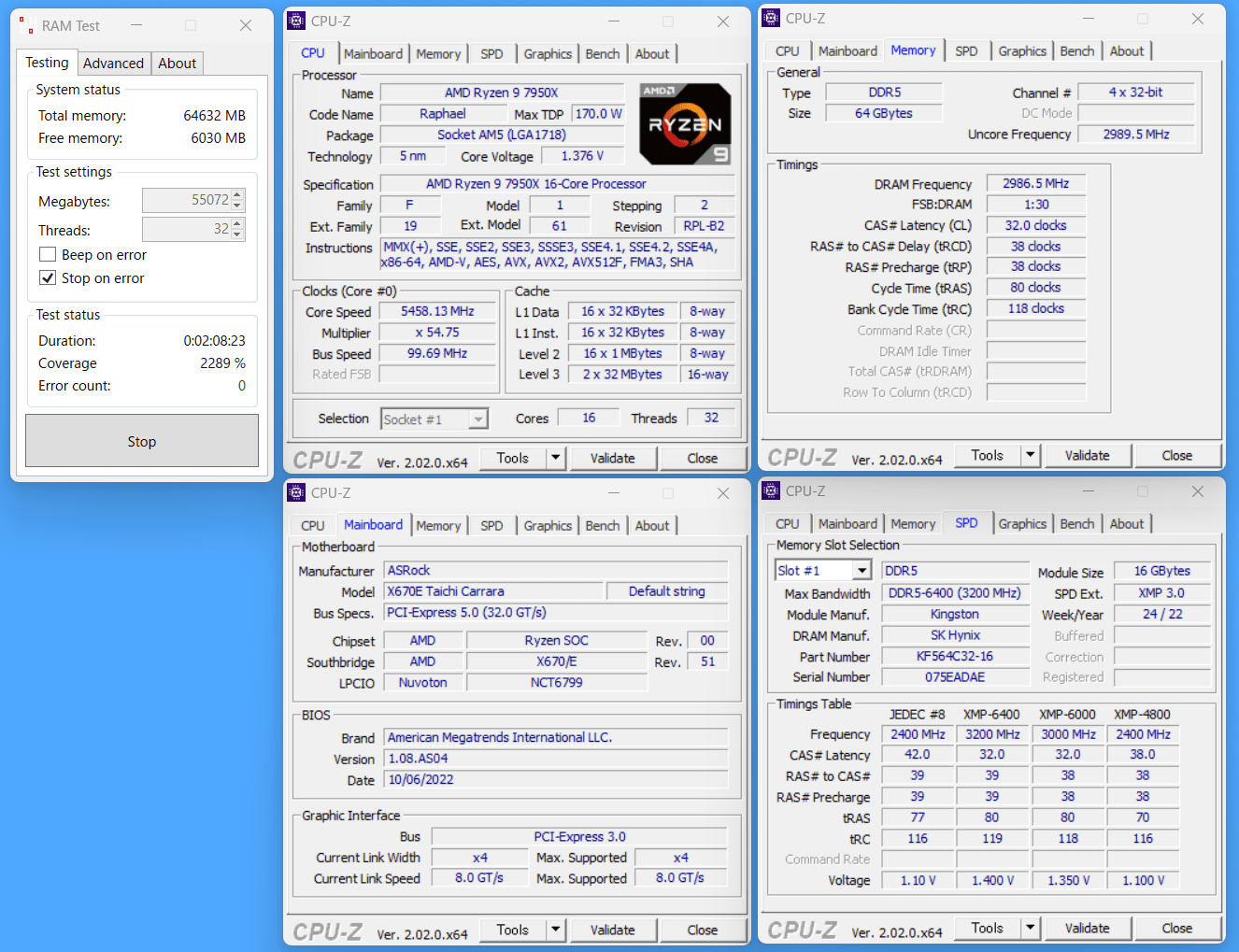Screen dimensions: 1239x952
Task: Click the CPU-Z icon in the Memory window title bar
Action: point(771,19)
